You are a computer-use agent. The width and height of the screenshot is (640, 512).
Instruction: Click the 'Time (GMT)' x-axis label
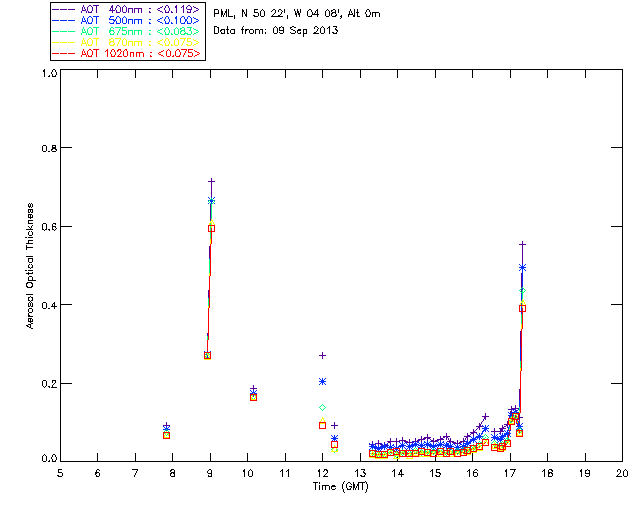341,487
